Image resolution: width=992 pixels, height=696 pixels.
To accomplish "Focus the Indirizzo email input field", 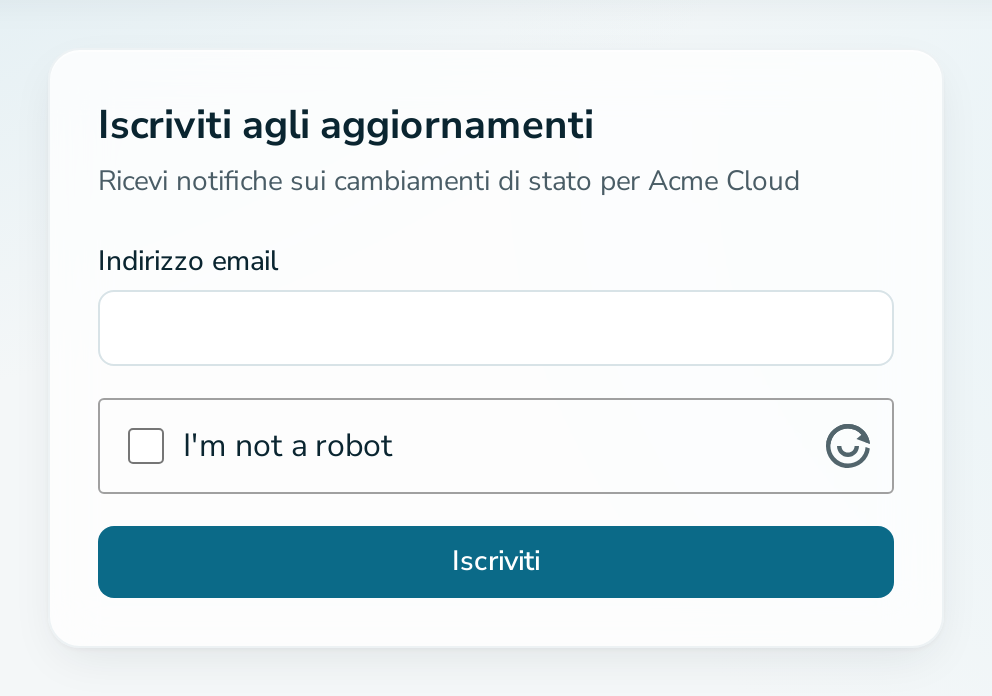I will coord(495,328).
